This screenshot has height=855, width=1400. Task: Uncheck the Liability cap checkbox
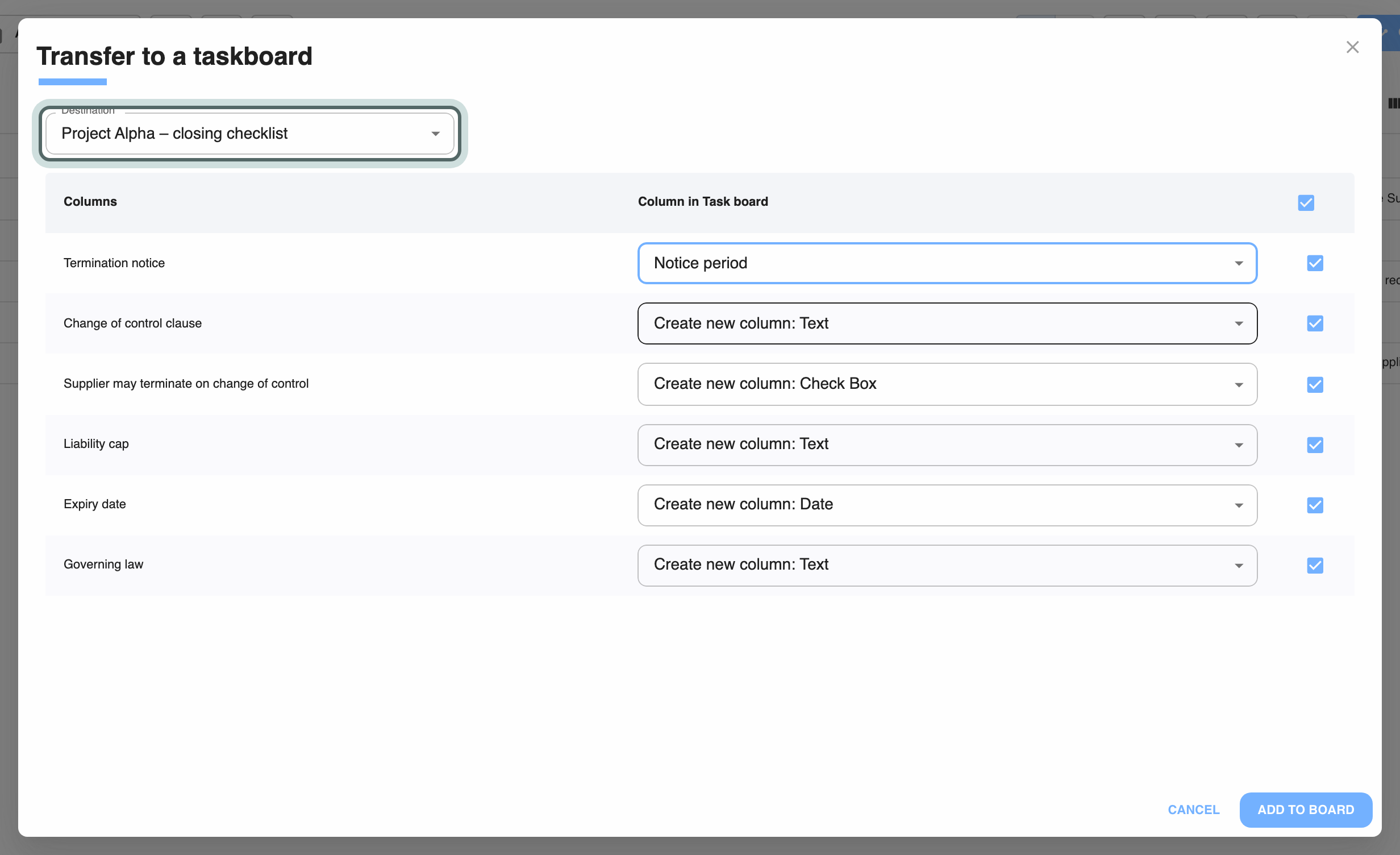click(1315, 445)
